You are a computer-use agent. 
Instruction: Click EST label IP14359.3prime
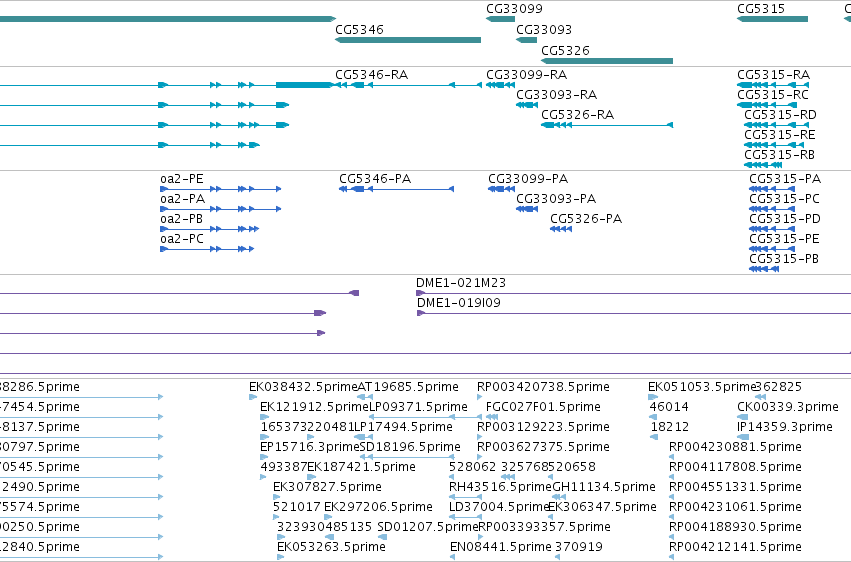[785, 427]
